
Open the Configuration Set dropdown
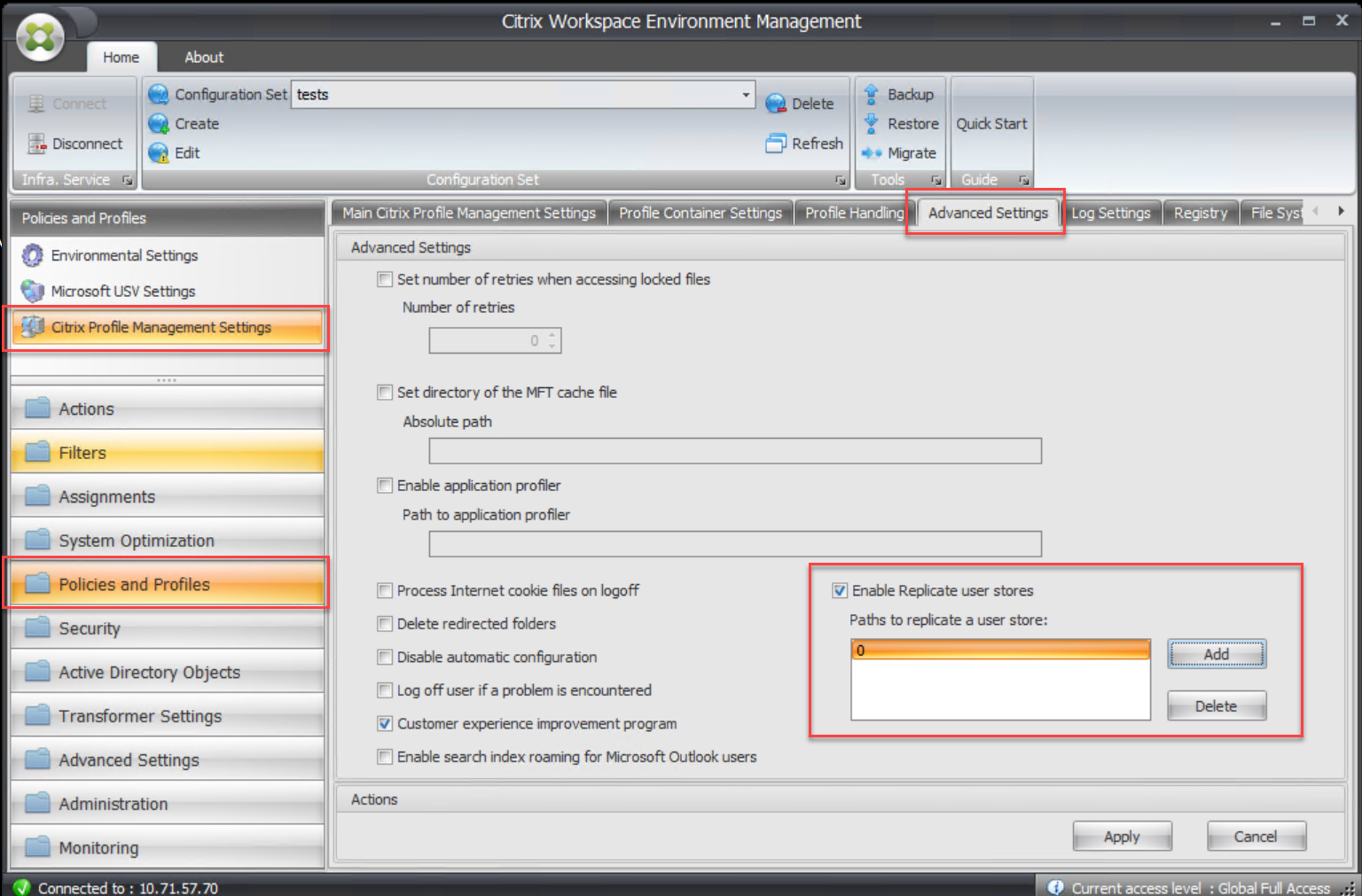pyautogui.click(x=746, y=95)
